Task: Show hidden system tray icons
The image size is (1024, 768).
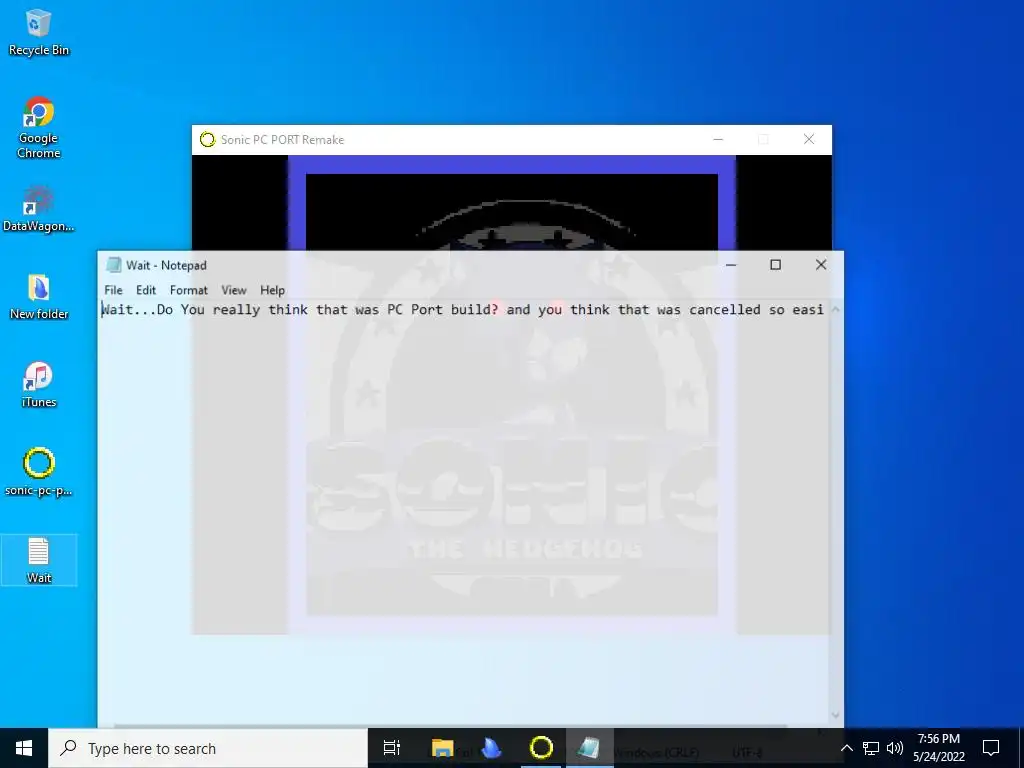Action: pos(846,748)
